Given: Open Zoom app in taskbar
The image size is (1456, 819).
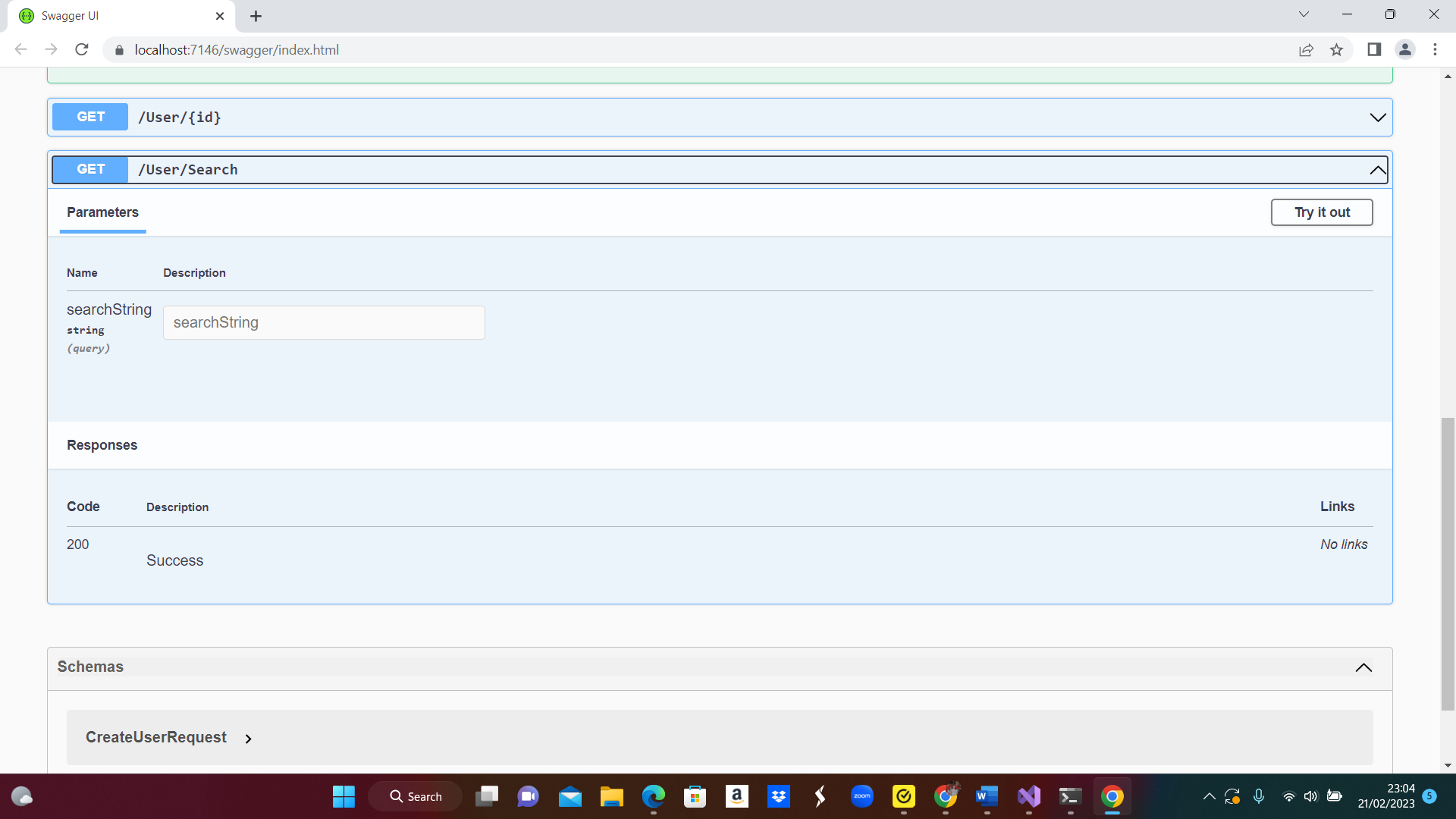Looking at the screenshot, I should (x=861, y=796).
